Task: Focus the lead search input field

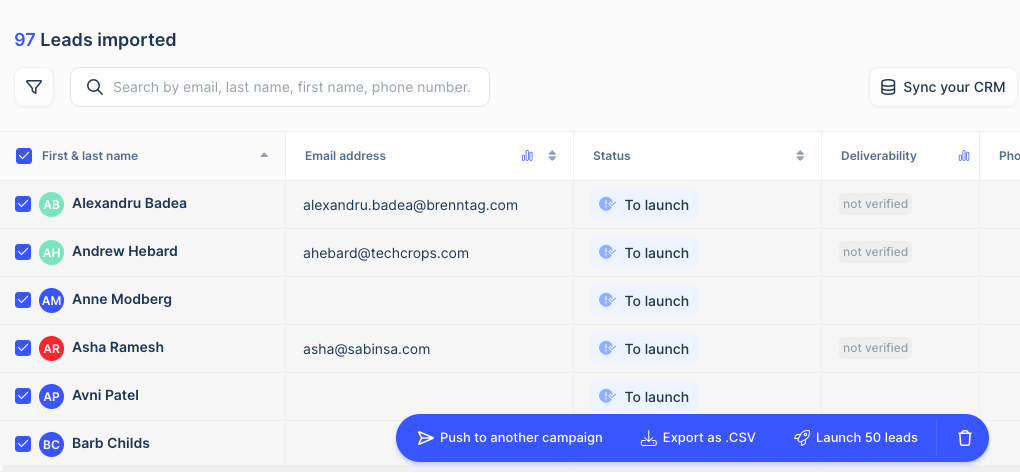Action: point(290,87)
